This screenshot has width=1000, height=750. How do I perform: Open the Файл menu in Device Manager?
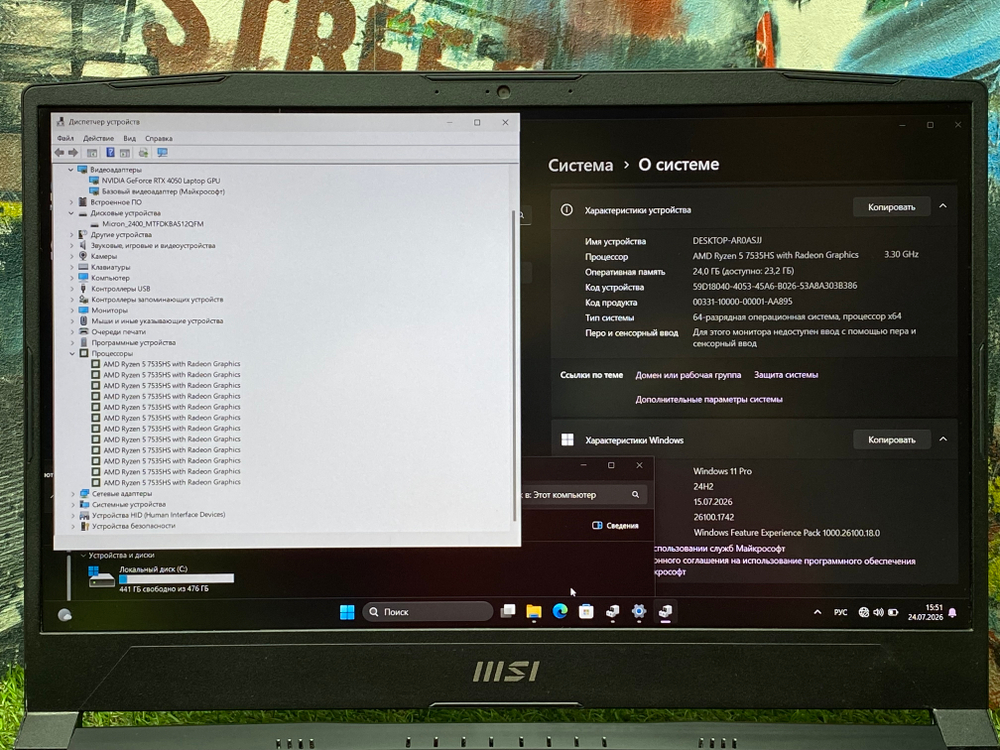tap(65, 138)
